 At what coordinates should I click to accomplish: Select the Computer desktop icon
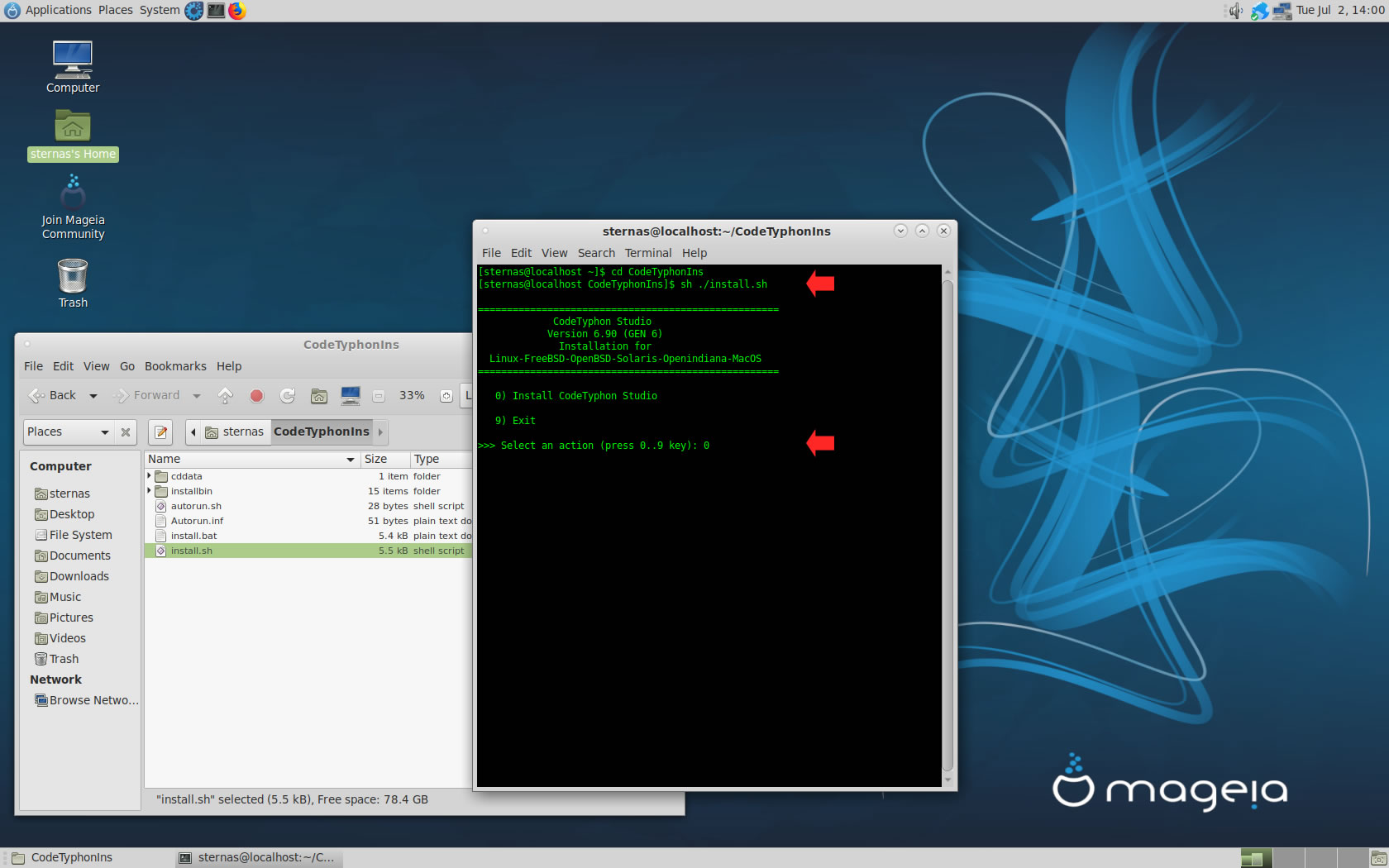point(73,67)
